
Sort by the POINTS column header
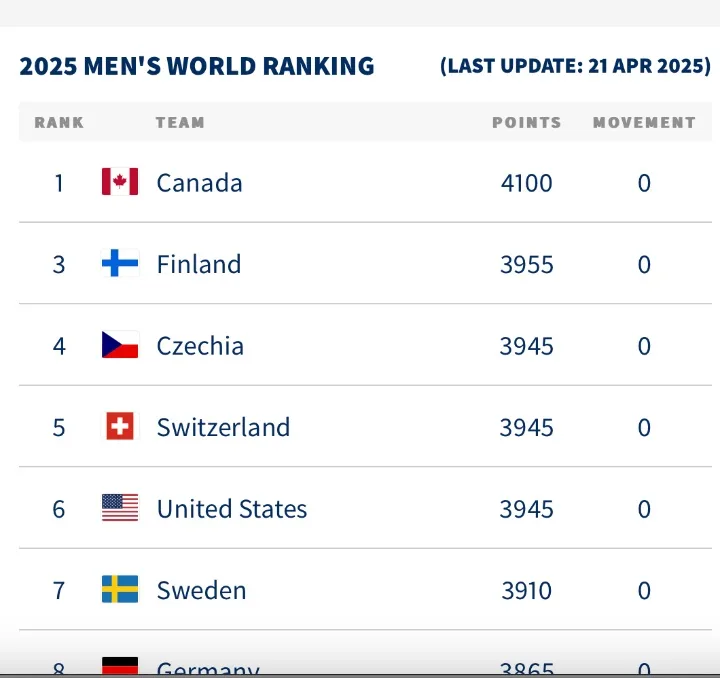[527, 123]
